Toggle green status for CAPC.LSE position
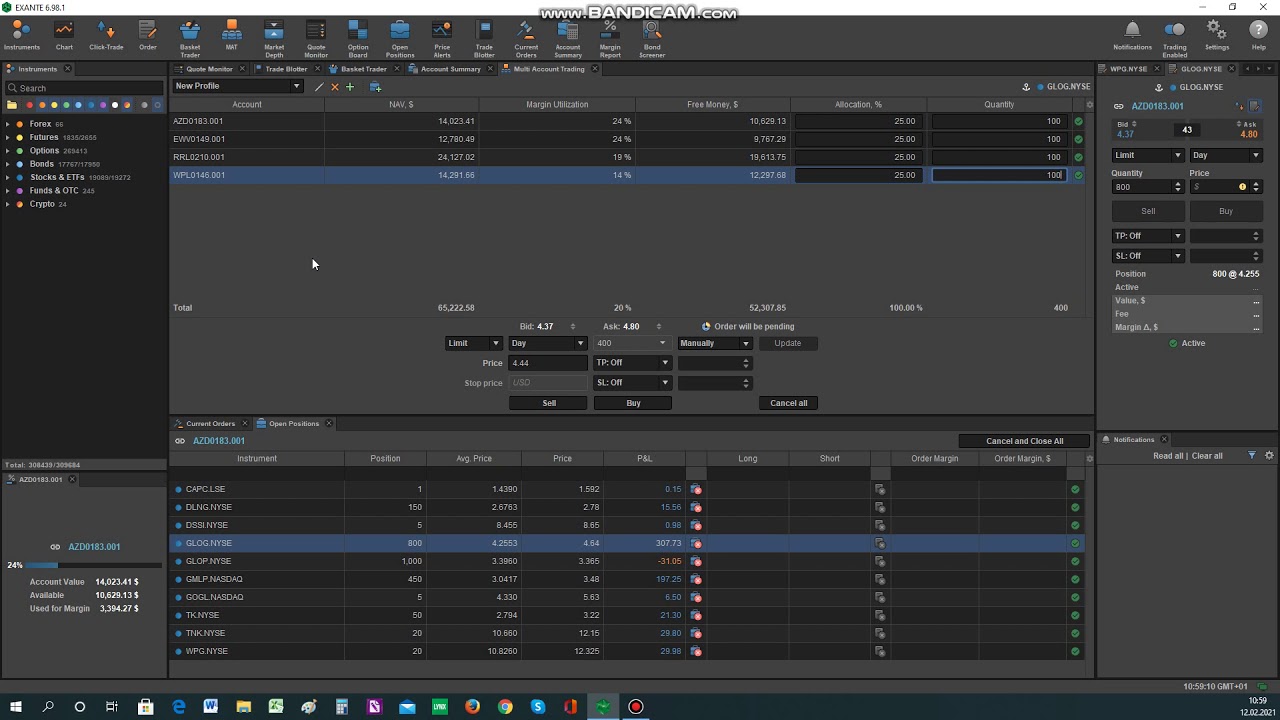The width and height of the screenshot is (1280, 720). 1075,489
